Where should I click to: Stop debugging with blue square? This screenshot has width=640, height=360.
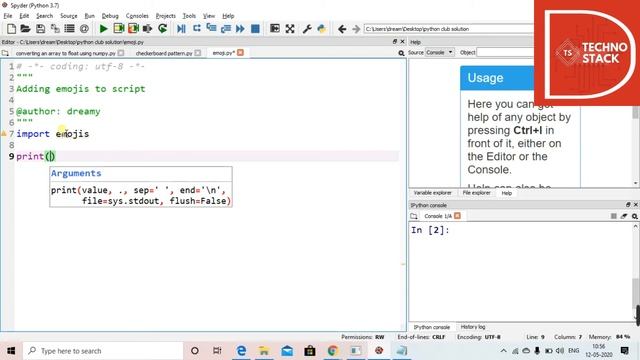coord(255,29)
